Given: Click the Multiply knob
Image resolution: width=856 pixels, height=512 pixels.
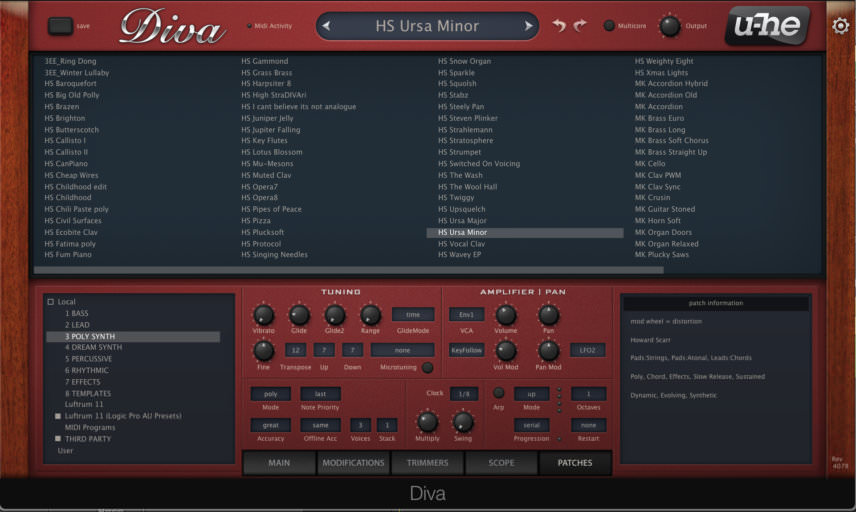Looking at the screenshot, I should click(427, 422).
